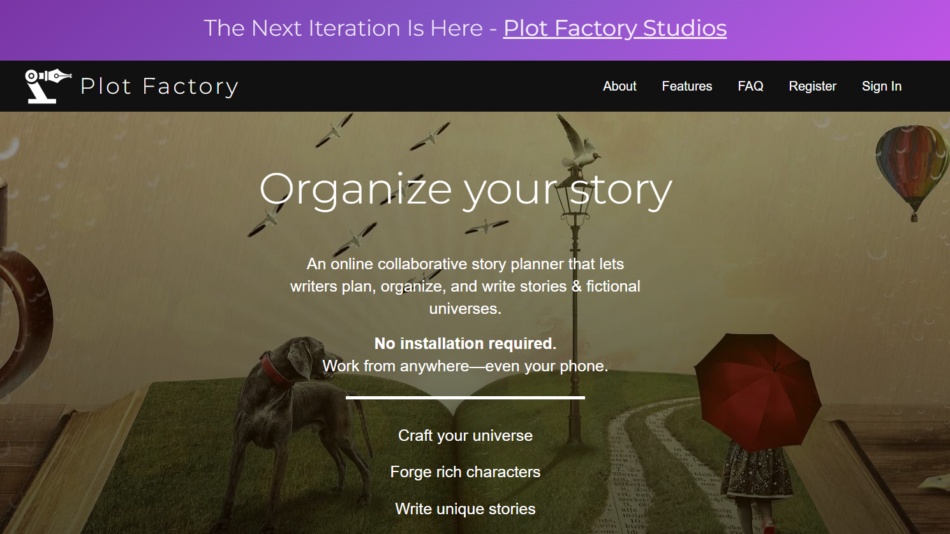Open the FAQ page
This screenshot has width=950, height=534.
coord(750,86)
